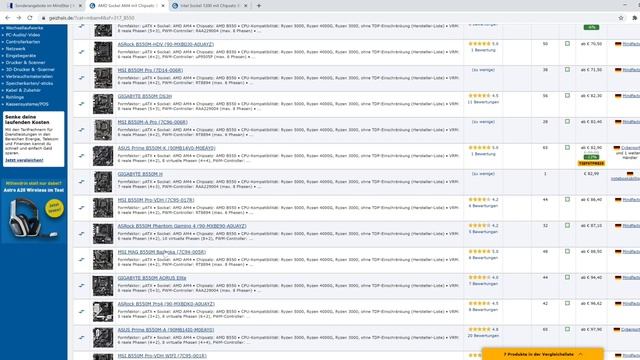This screenshot has height=360, width=640.
Task: Switch to Intel Sockel 1200 browser tab
Action: click(210, 6)
